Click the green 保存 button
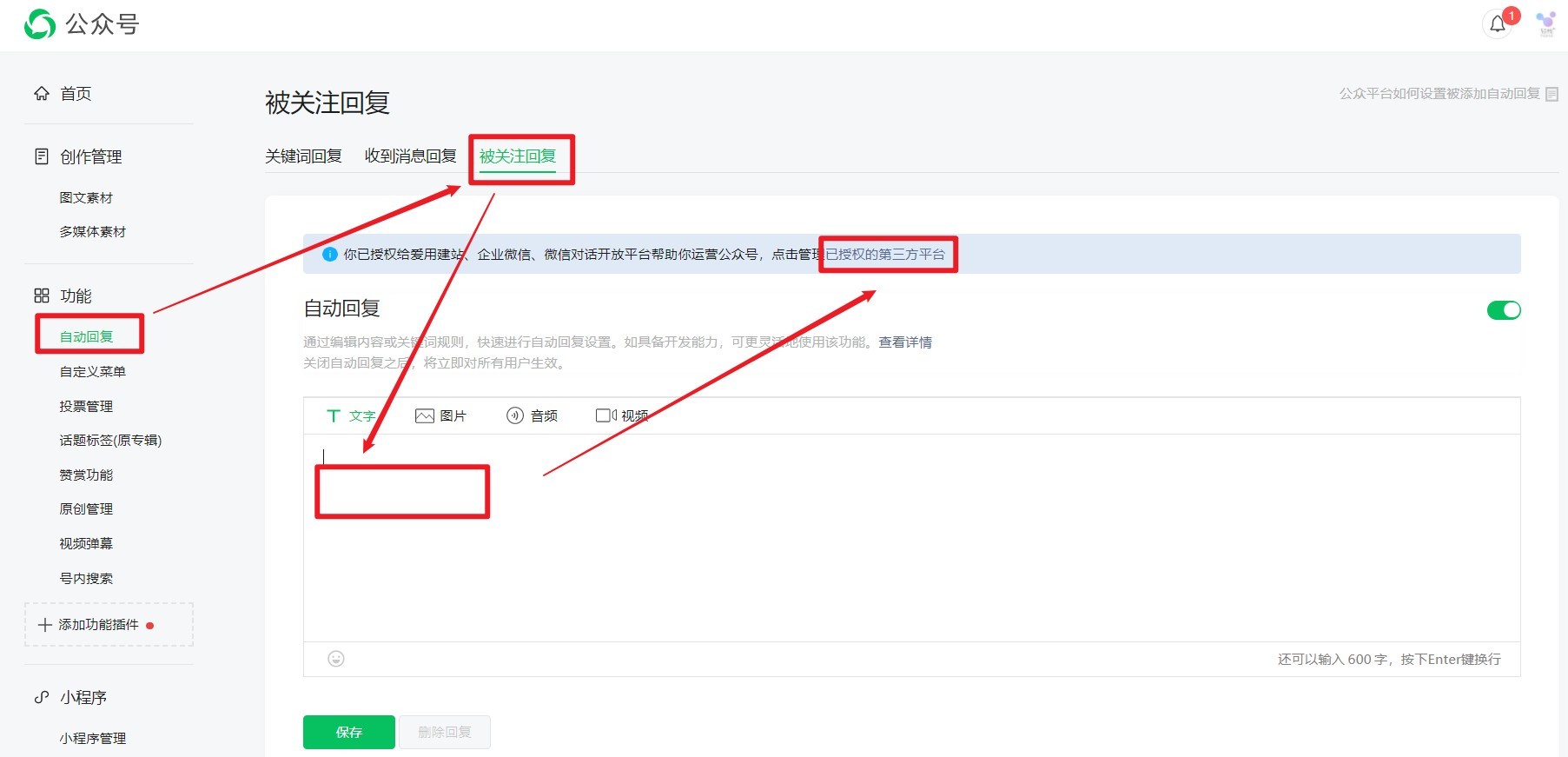Screen dimensions: 1568x757 pyautogui.click(x=349, y=732)
